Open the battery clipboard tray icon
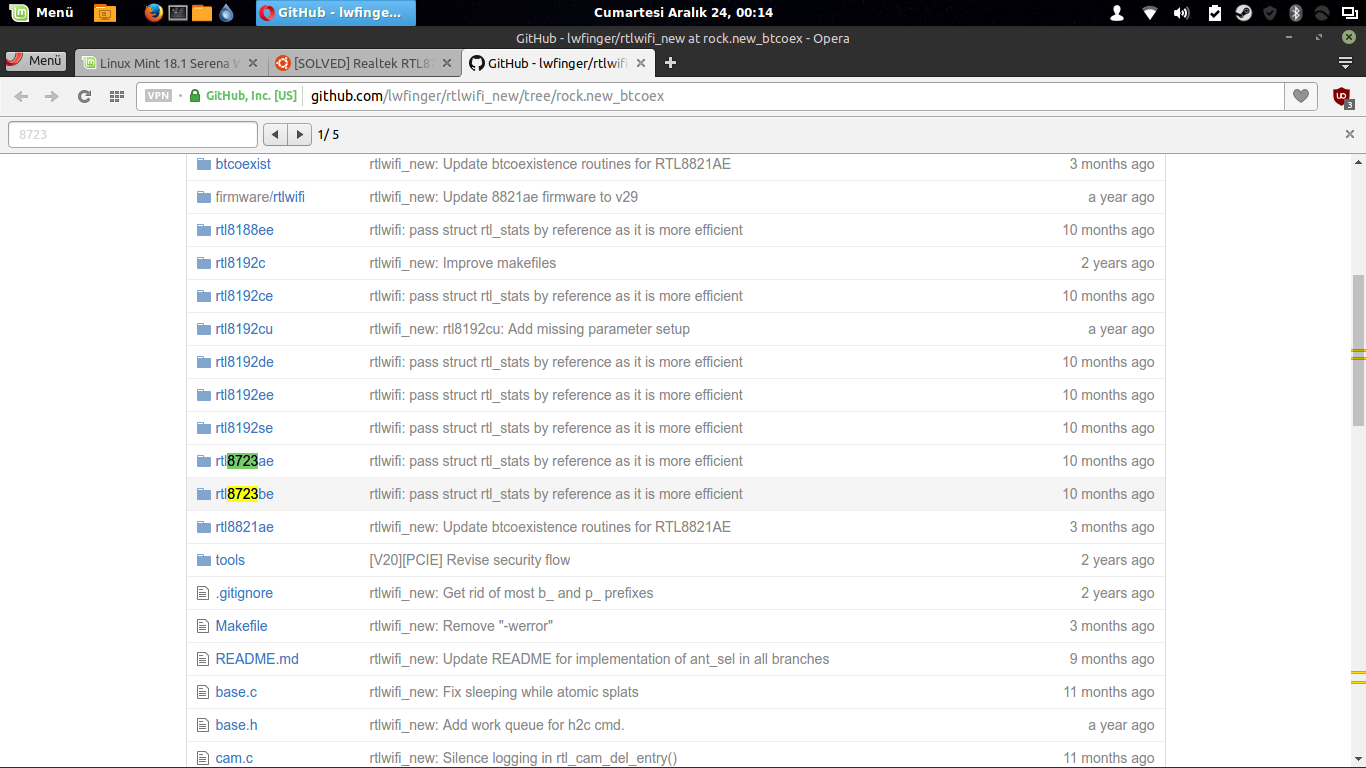Viewport: 1366px width, 768px height. point(1215,13)
